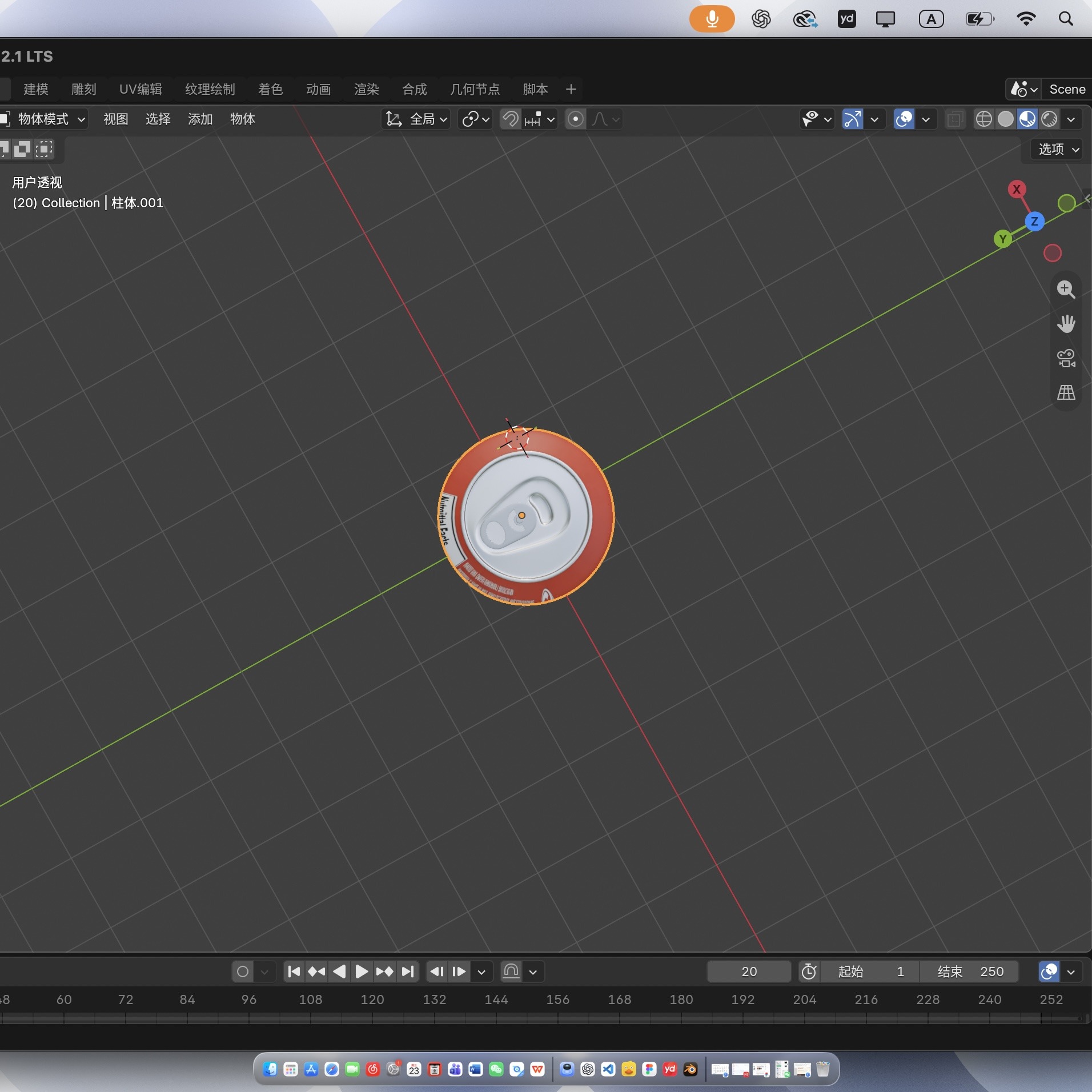Step forward one frame
The image size is (1092, 1092).
459,971
